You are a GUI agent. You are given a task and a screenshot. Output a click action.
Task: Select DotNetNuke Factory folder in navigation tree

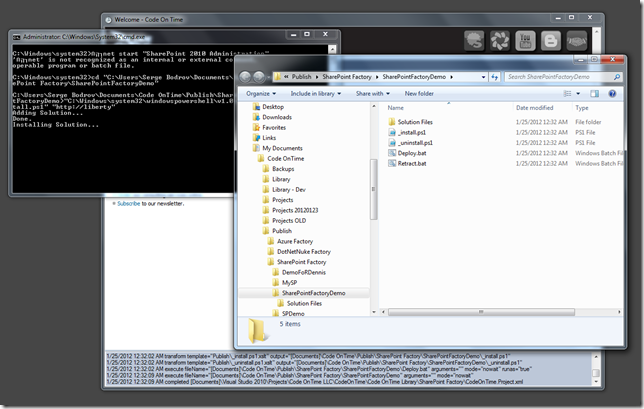coord(305,251)
